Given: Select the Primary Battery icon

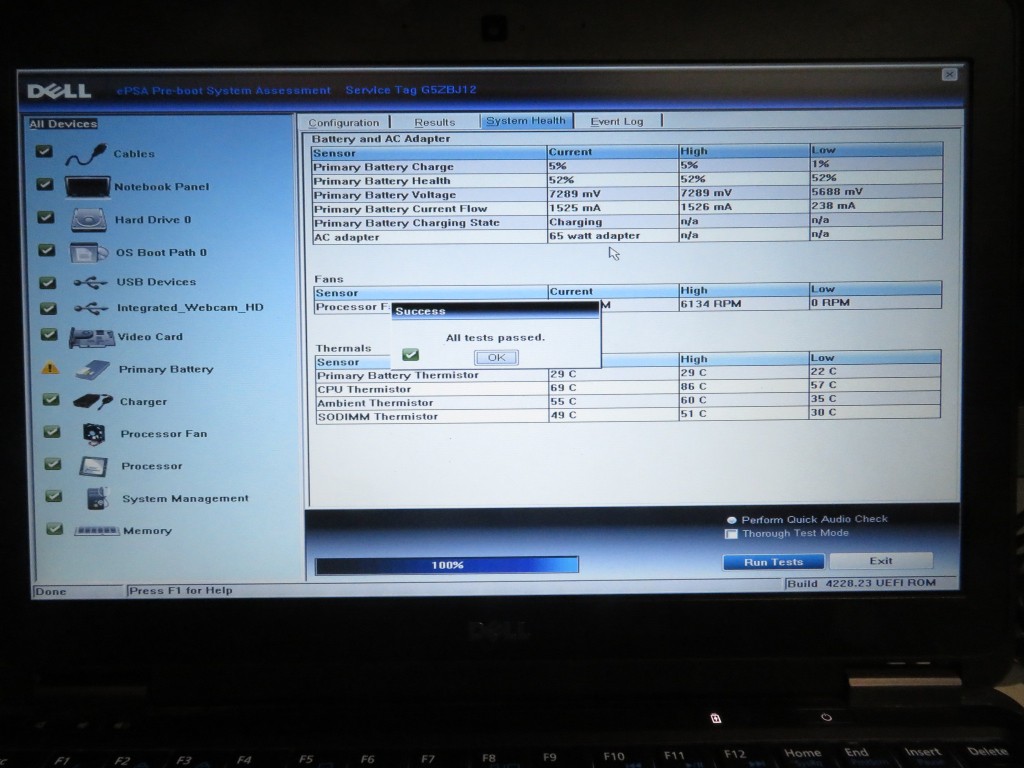Looking at the screenshot, I should 93,370.
